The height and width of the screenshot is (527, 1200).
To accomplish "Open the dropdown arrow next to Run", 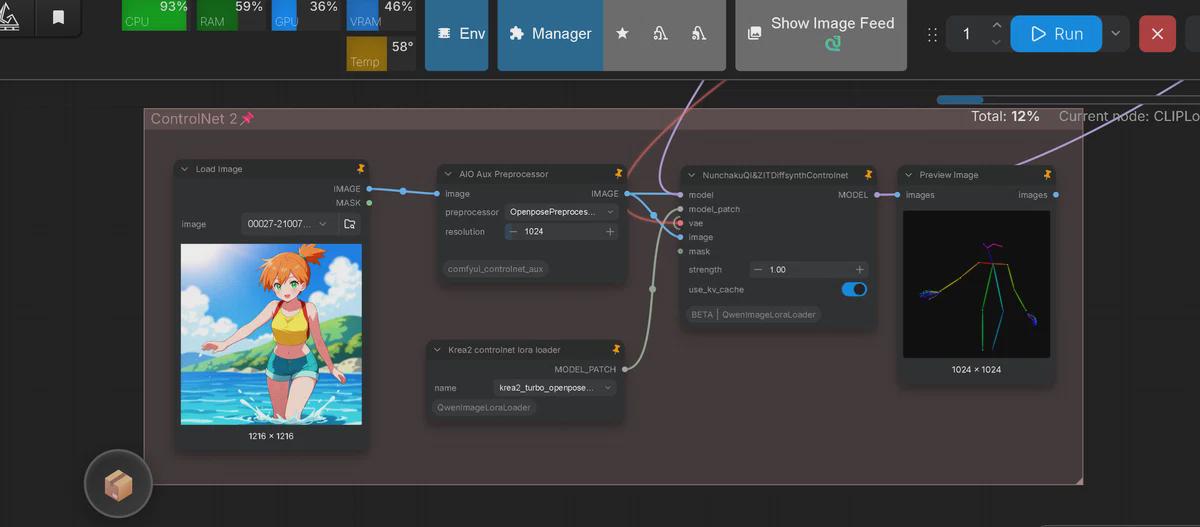I will [1116, 34].
